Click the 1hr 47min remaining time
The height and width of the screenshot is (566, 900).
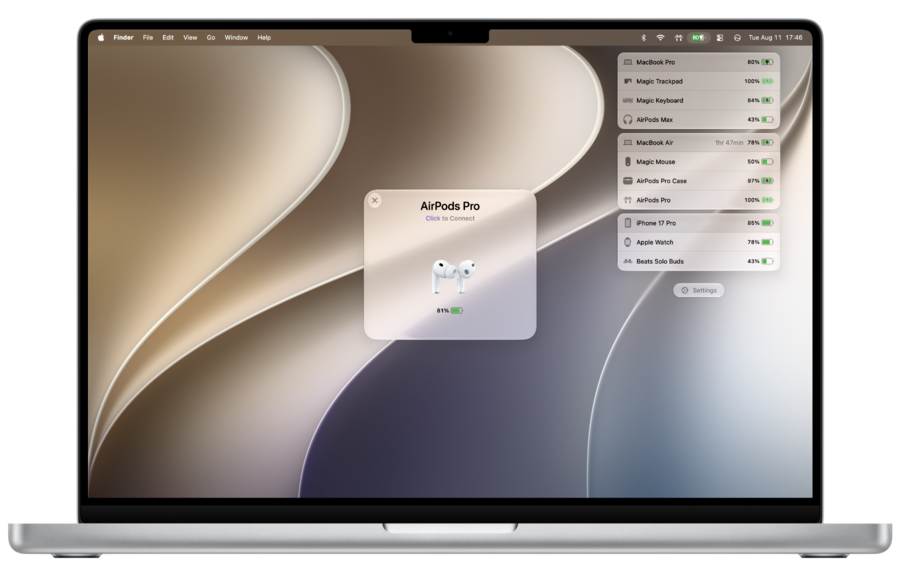pos(729,142)
